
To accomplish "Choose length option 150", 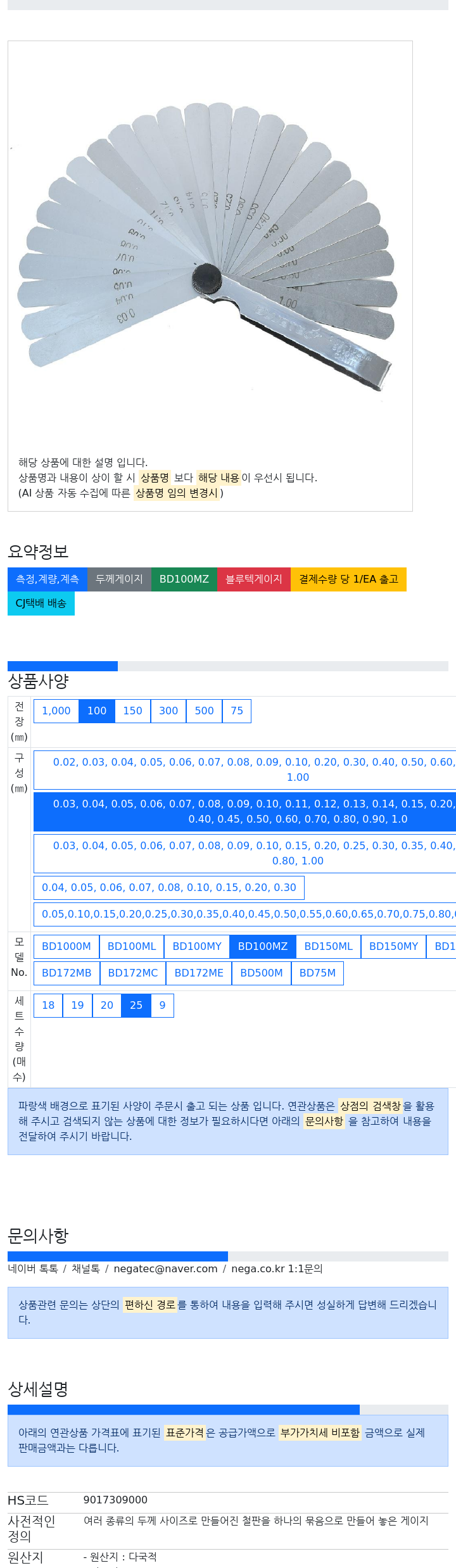I will (133, 711).
